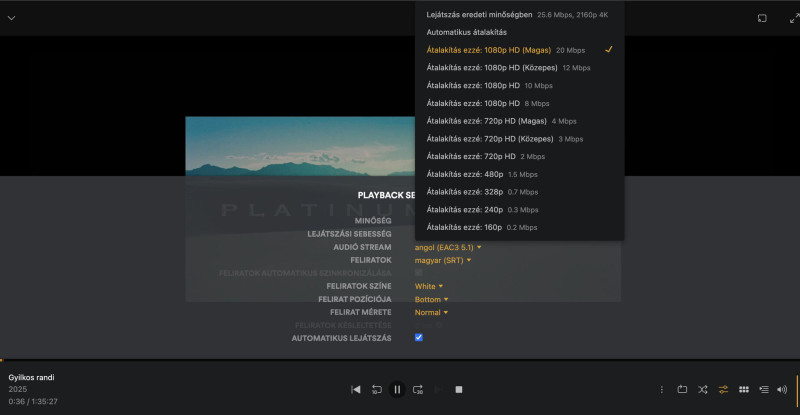Rewind 10 seconds

377,389
